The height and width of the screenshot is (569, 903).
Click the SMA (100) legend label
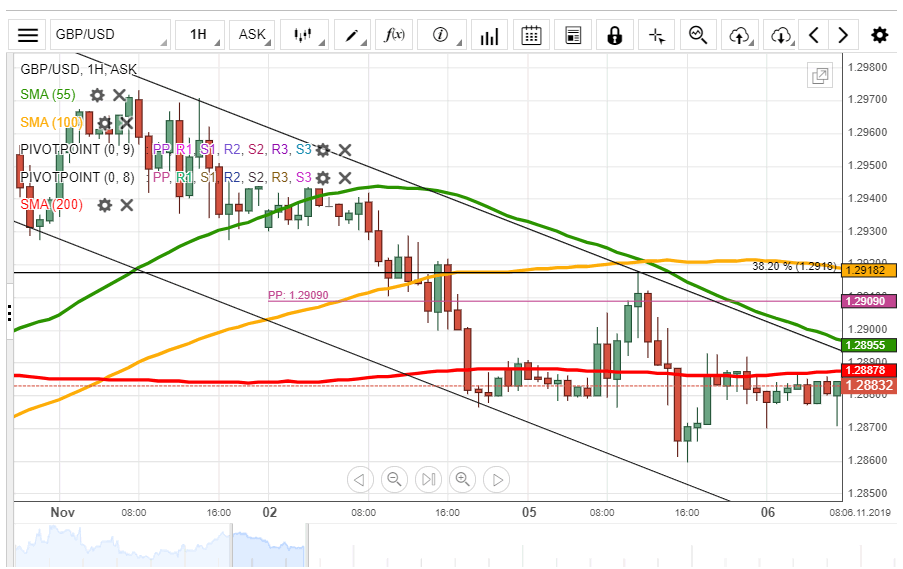pyautogui.click(x=51, y=122)
